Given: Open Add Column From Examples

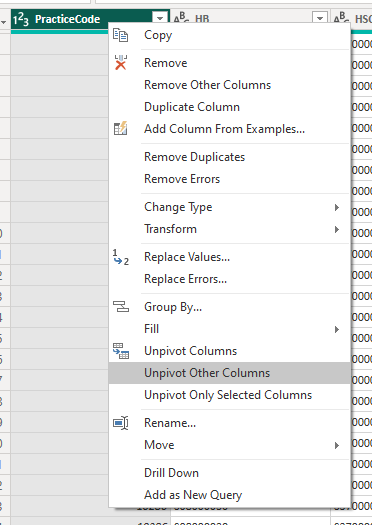Looking at the screenshot, I should (x=229, y=129).
